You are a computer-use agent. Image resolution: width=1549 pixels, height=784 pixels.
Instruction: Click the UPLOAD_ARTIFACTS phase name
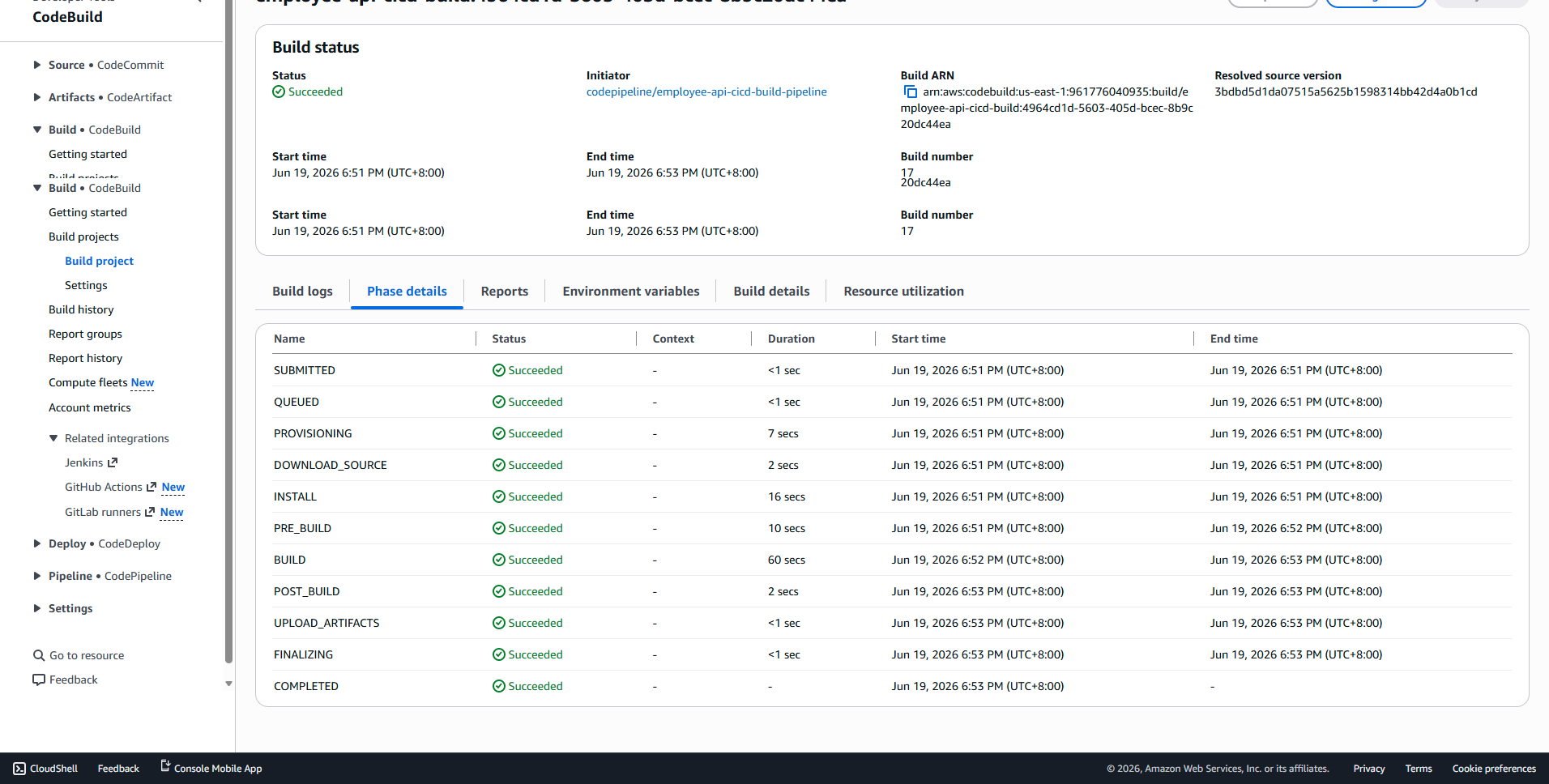tap(326, 623)
